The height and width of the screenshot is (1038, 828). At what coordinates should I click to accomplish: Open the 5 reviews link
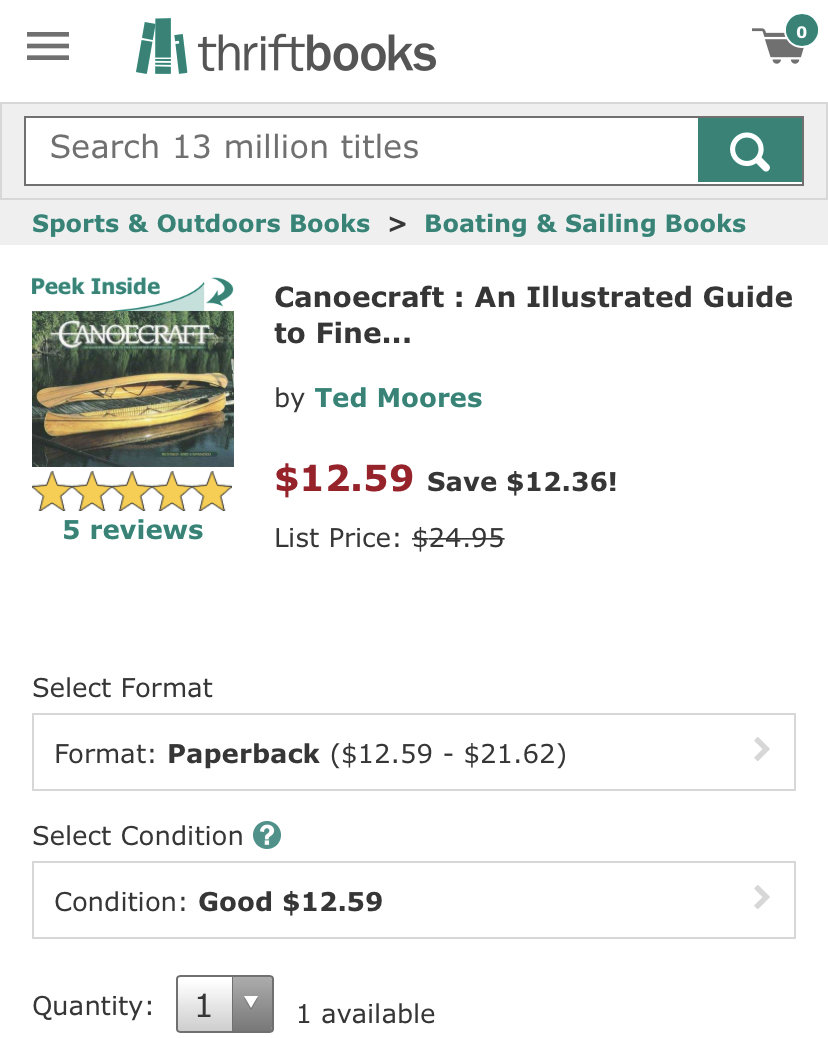point(133,530)
